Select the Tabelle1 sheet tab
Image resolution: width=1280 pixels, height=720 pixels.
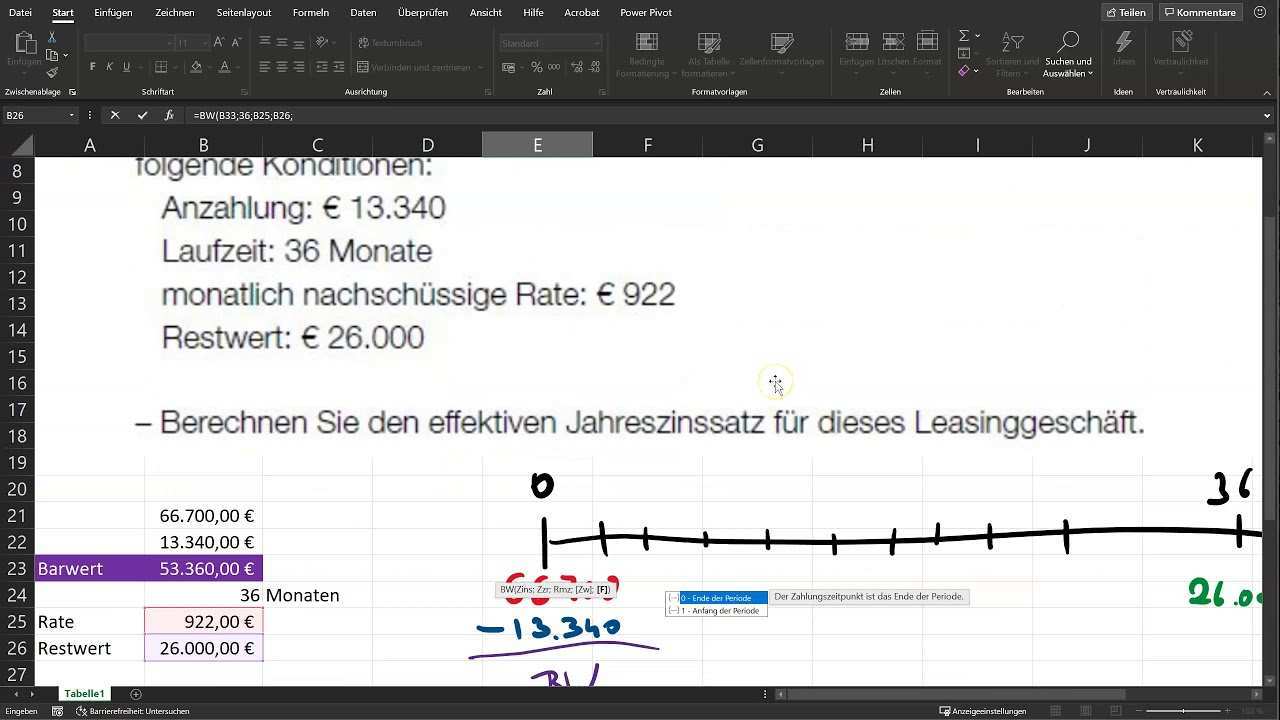pos(84,694)
